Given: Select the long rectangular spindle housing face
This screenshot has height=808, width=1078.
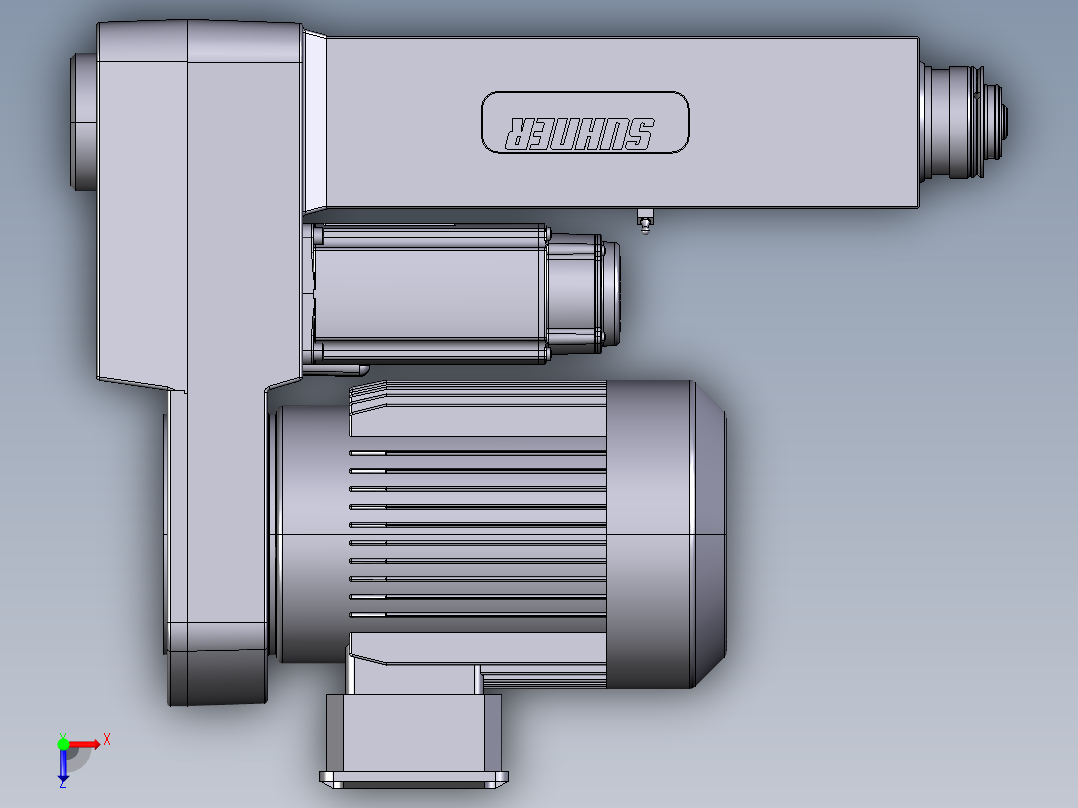Looking at the screenshot, I should click(622, 122).
